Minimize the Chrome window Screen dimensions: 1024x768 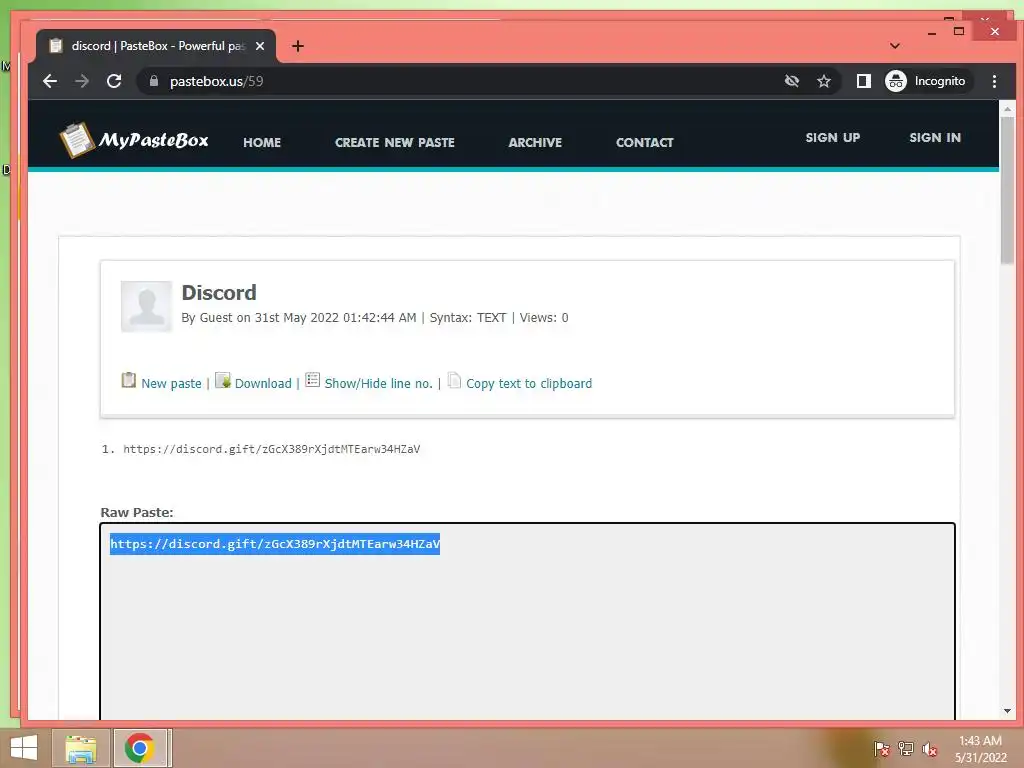932,32
